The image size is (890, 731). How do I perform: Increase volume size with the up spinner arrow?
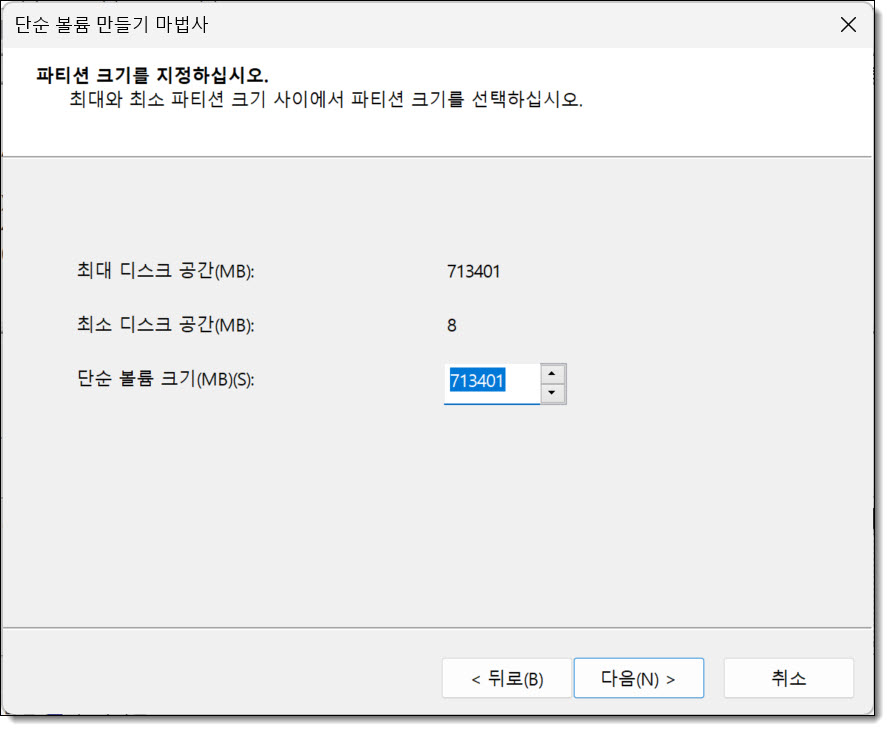[552, 373]
